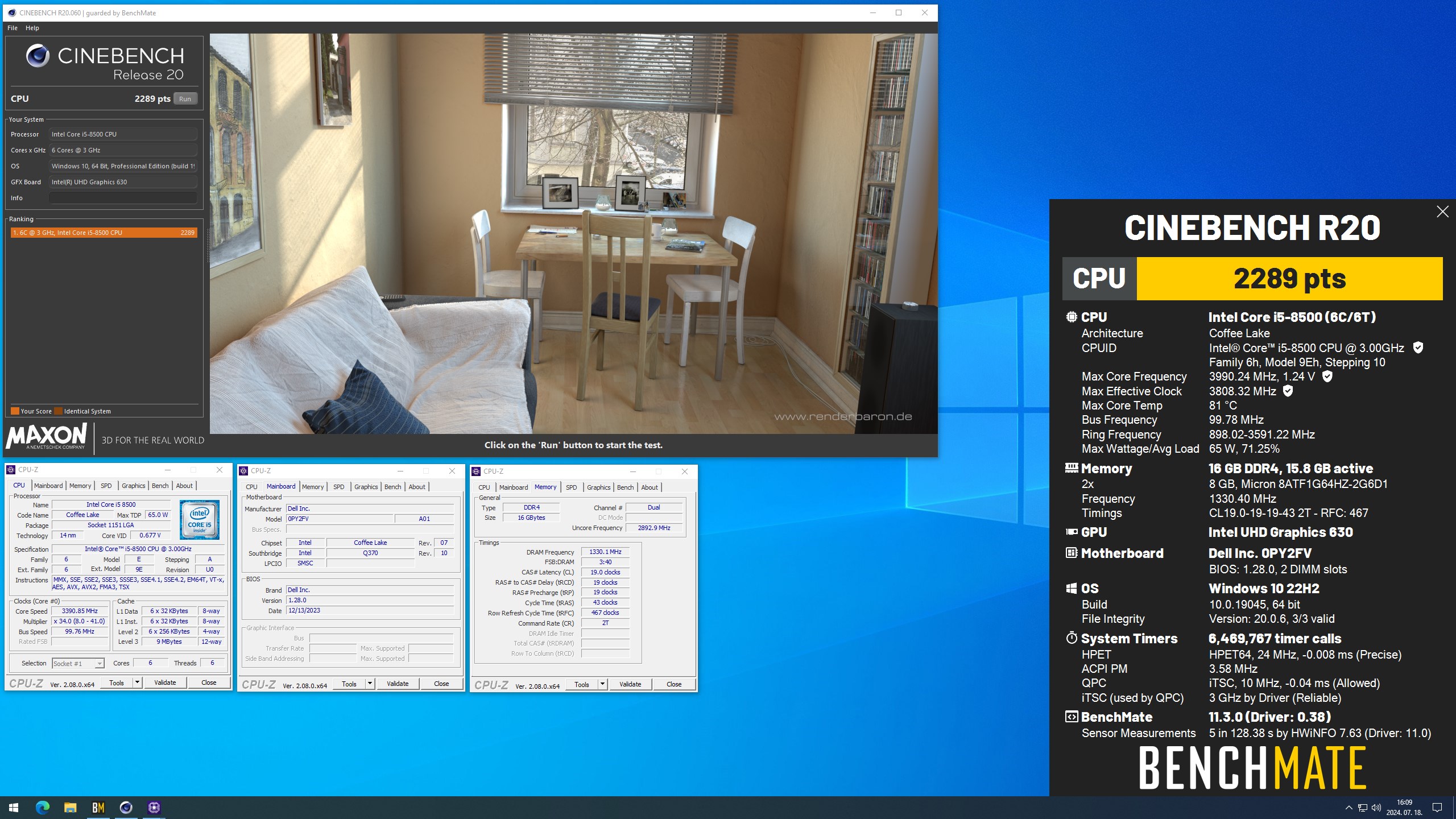Image resolution: width=1456 pixels, height=819 pixels.
Task: Open Graphics tab in Mainboard CPU-Z window
Action: pos(366,487)
